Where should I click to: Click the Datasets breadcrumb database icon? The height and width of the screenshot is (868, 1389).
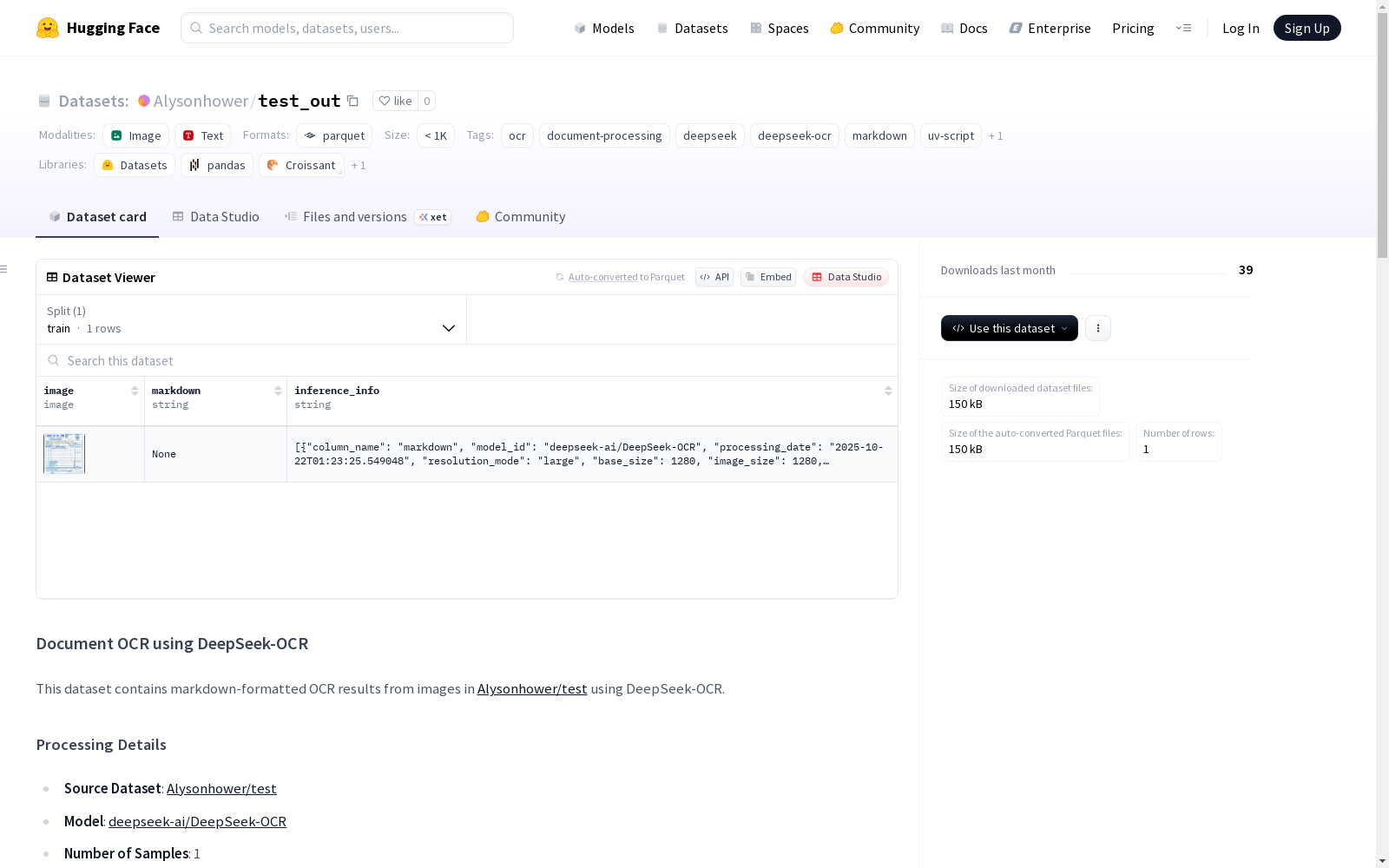tap(44, 101)
